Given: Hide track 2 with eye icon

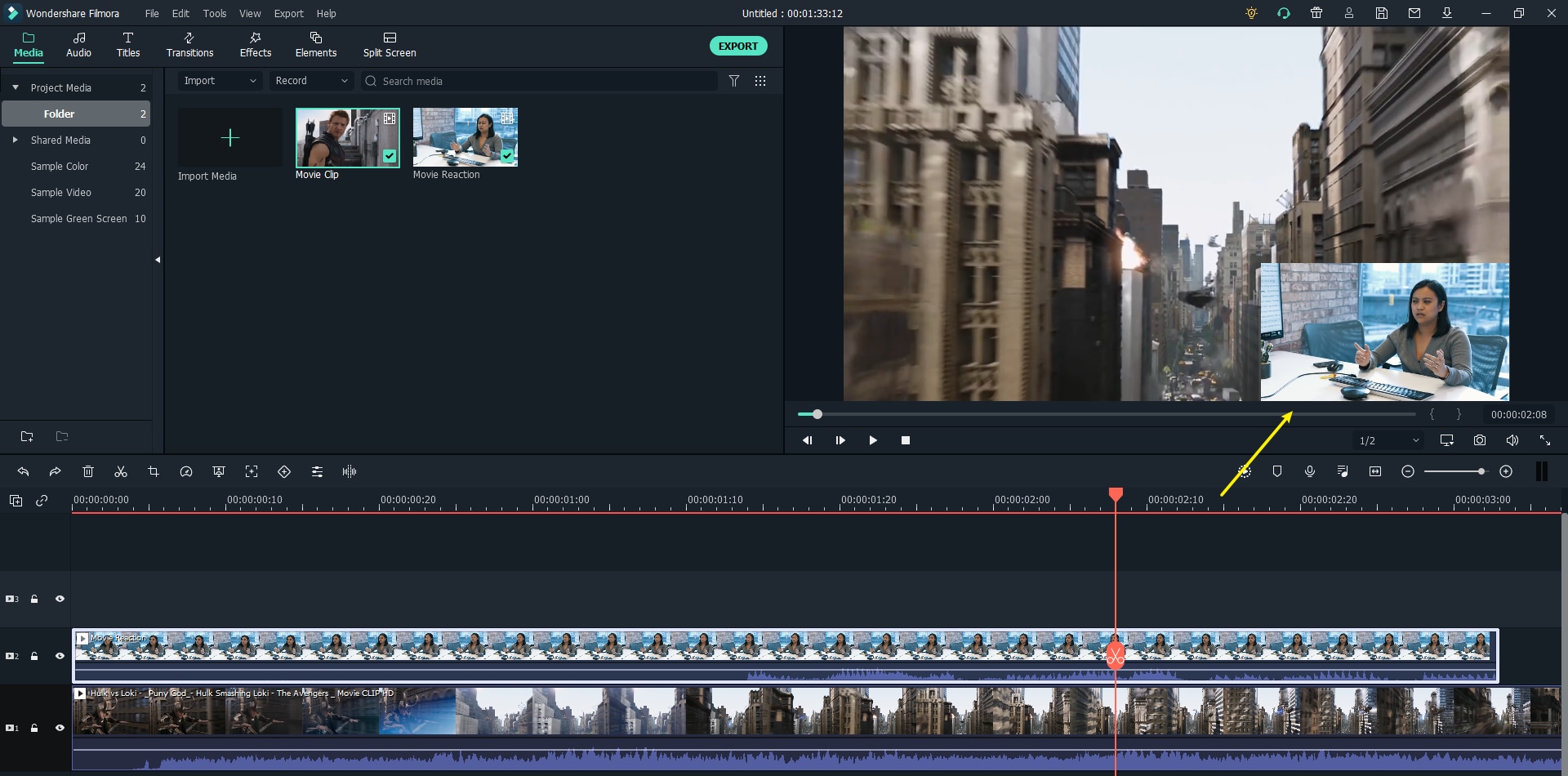Looking at the screenshot, I should (60, 656).
